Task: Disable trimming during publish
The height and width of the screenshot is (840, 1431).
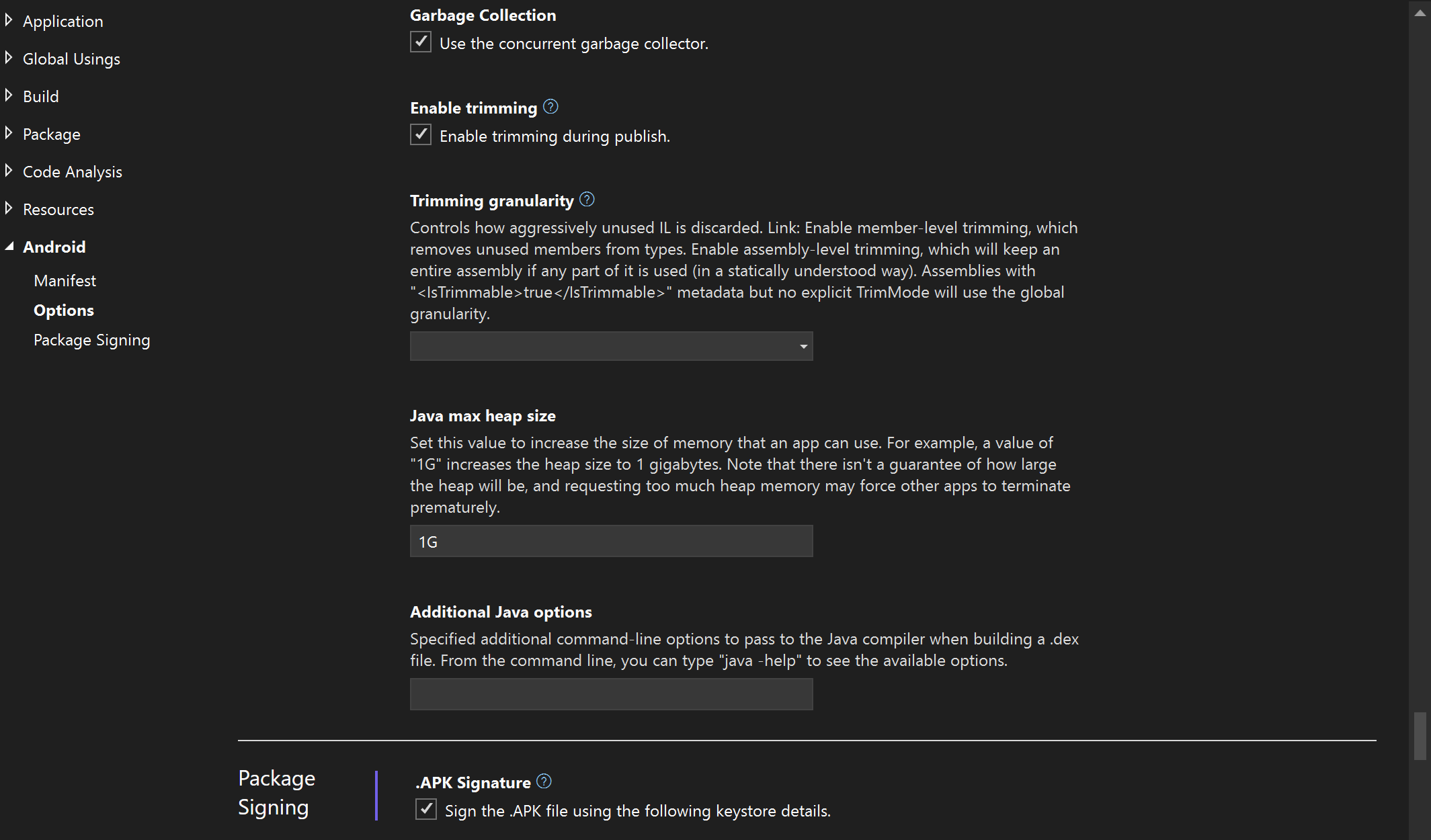Action: click(420, 134)
